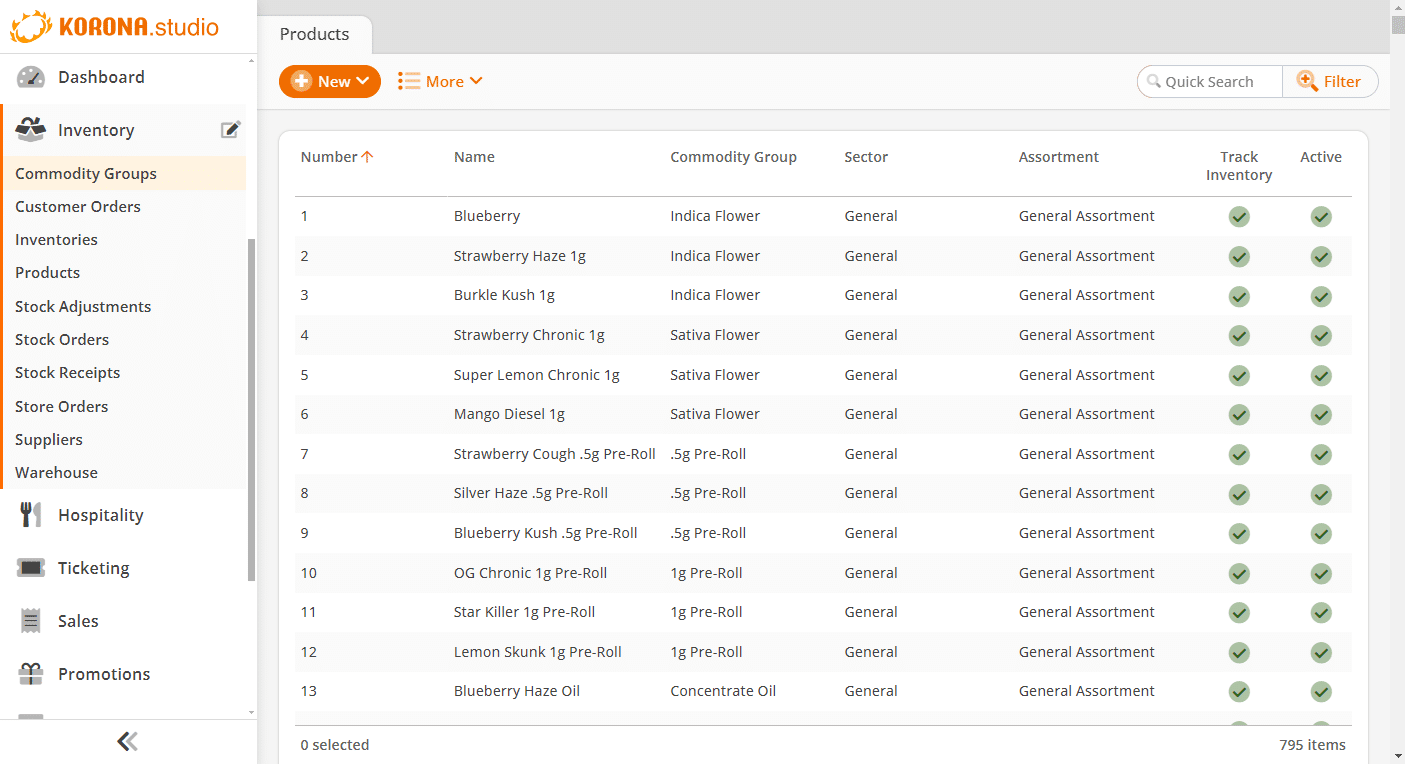Click the magnifier icon in Quick Search

coord(1154,82)
